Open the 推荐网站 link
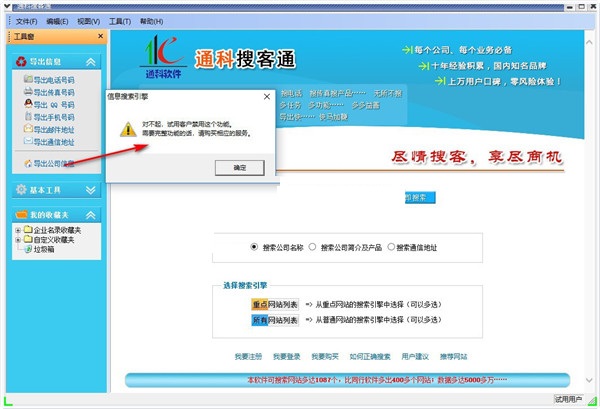This screenshot has width=600, height=409. [453, 357]
